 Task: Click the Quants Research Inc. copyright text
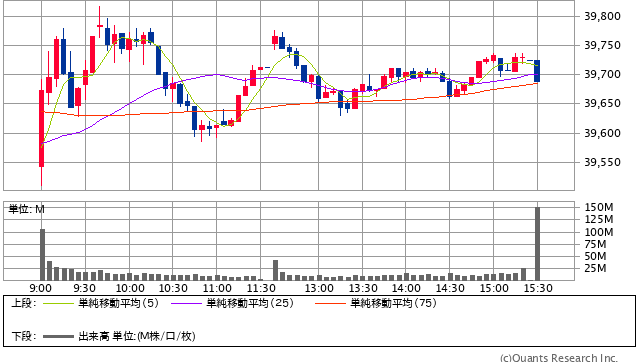click(x=559, y=358)
